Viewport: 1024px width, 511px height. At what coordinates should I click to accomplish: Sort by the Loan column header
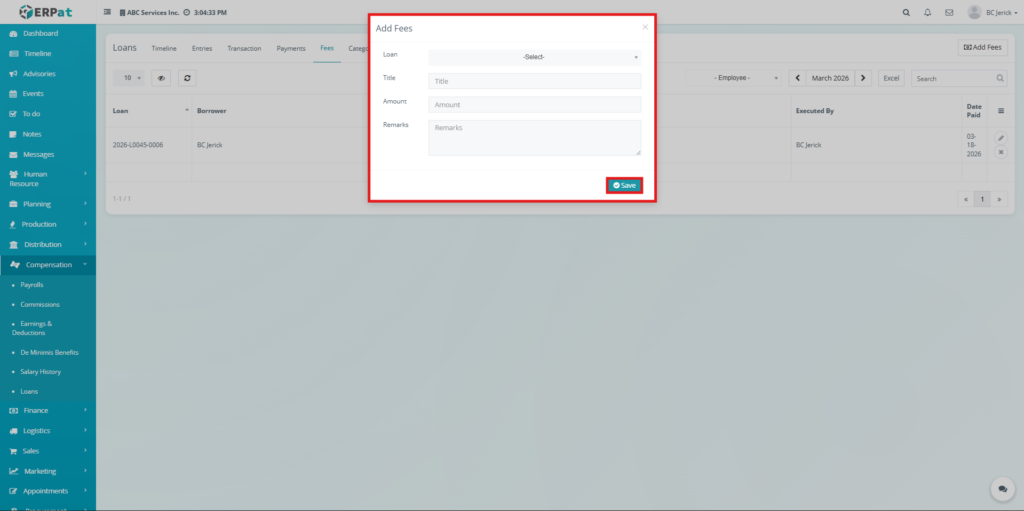[151, 111]
